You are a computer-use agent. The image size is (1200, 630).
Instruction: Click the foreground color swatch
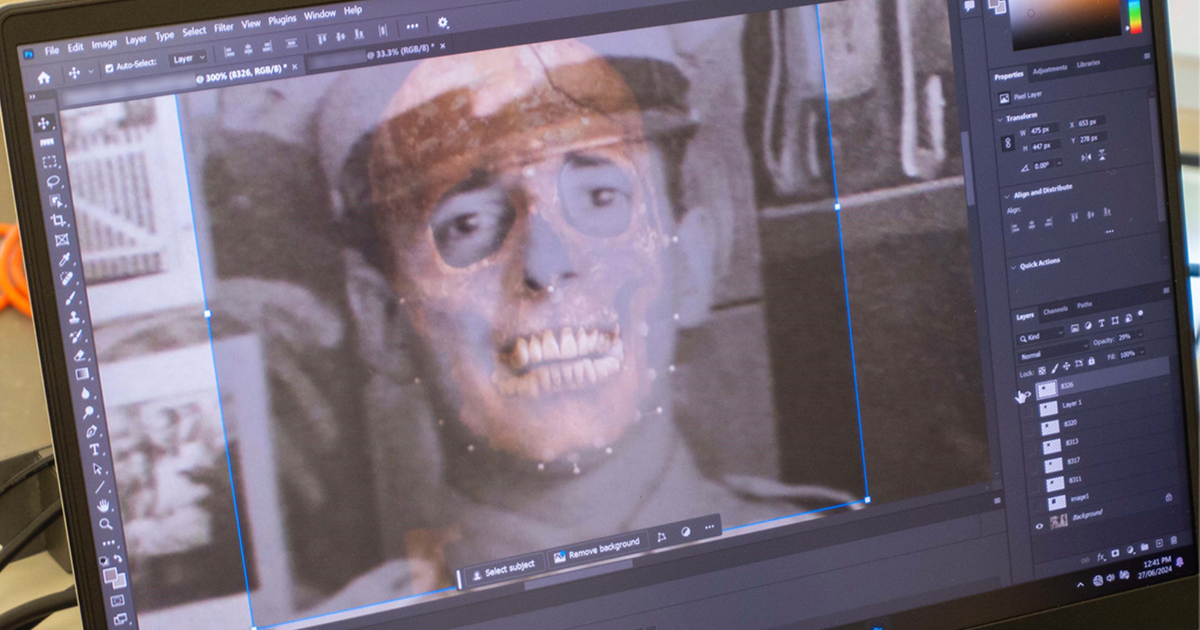[x=112, y=574]
